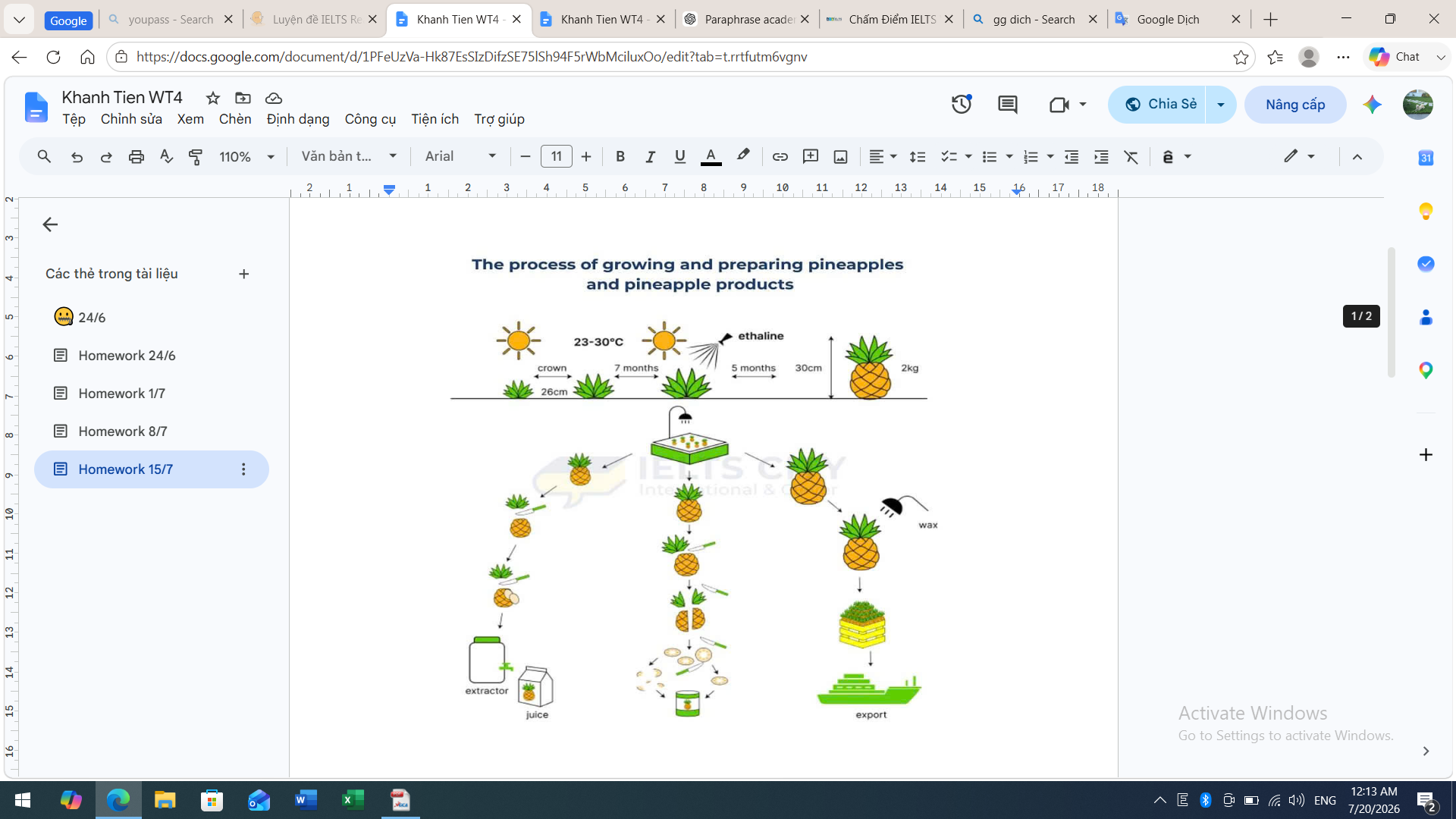Screen dimensions: 1456x819
Task: Move document to another folder
Action: [x=243, y=98]
